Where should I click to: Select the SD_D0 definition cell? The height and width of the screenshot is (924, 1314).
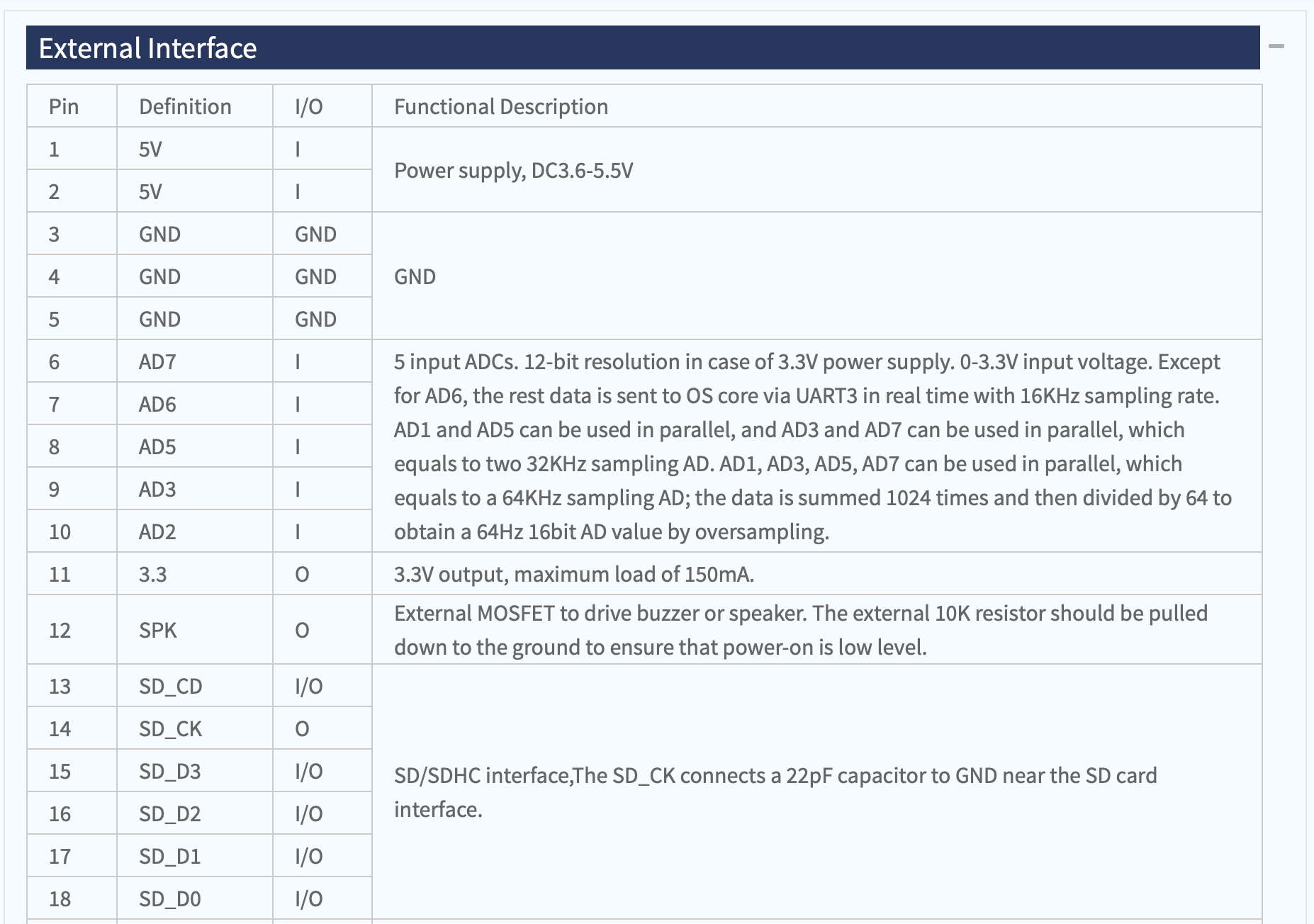point(195,898)
